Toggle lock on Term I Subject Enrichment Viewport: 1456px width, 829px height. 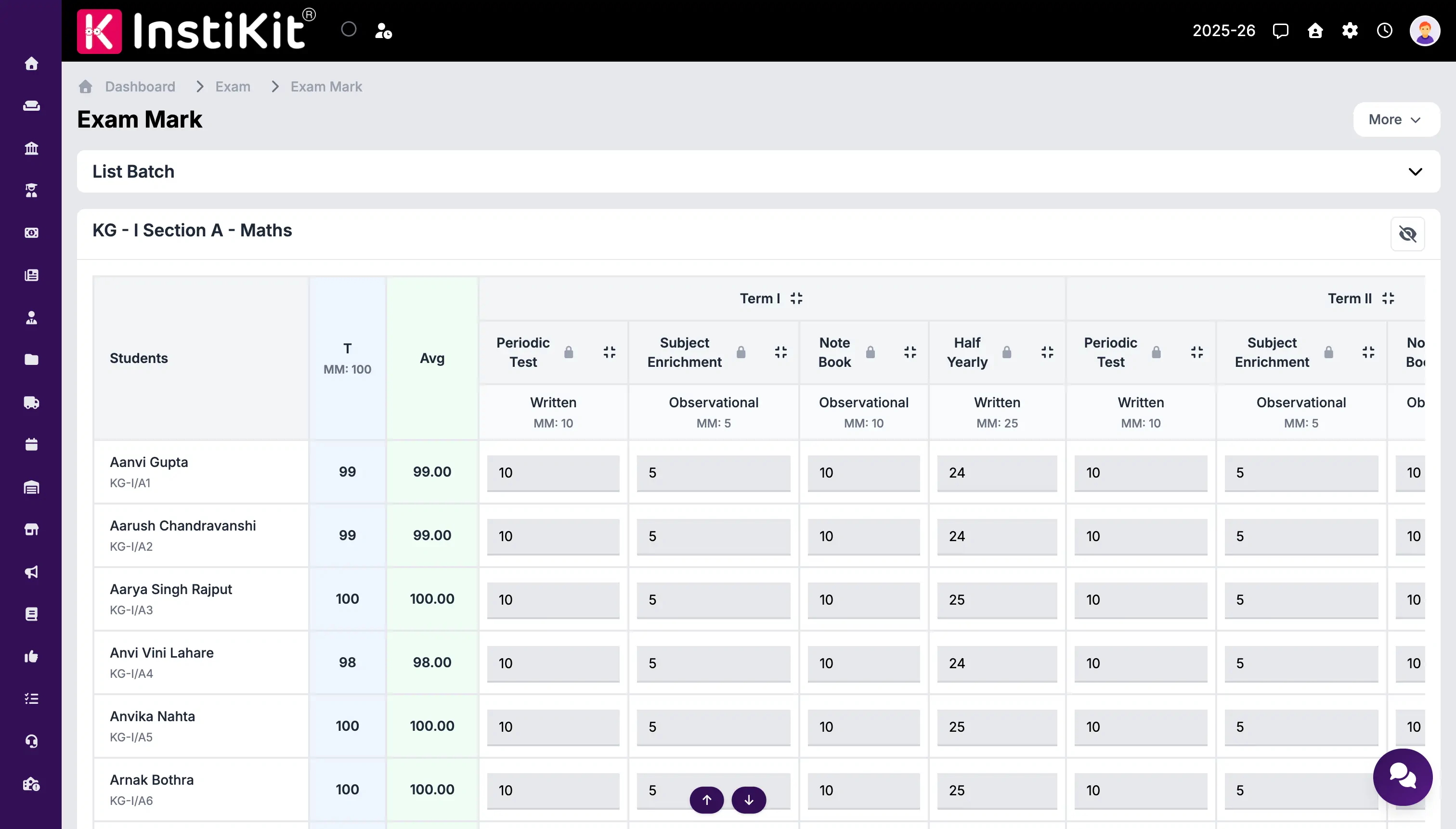coord(741,352)
